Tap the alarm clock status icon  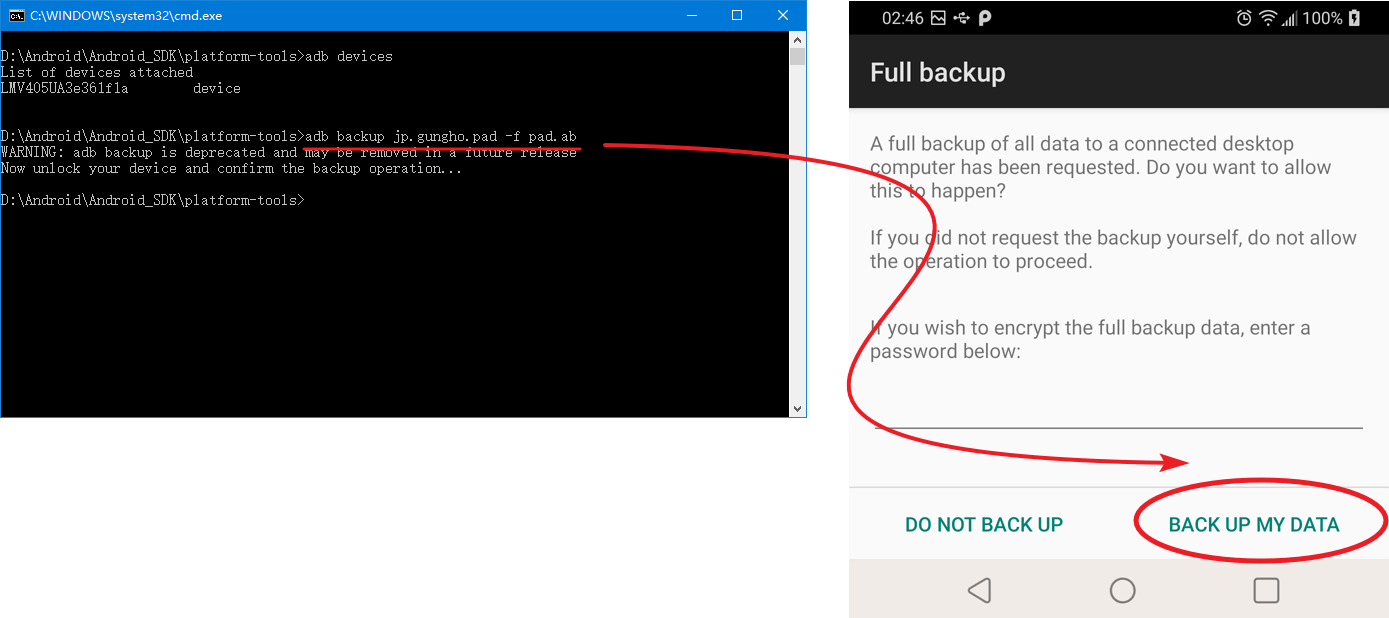[1244, 18]
